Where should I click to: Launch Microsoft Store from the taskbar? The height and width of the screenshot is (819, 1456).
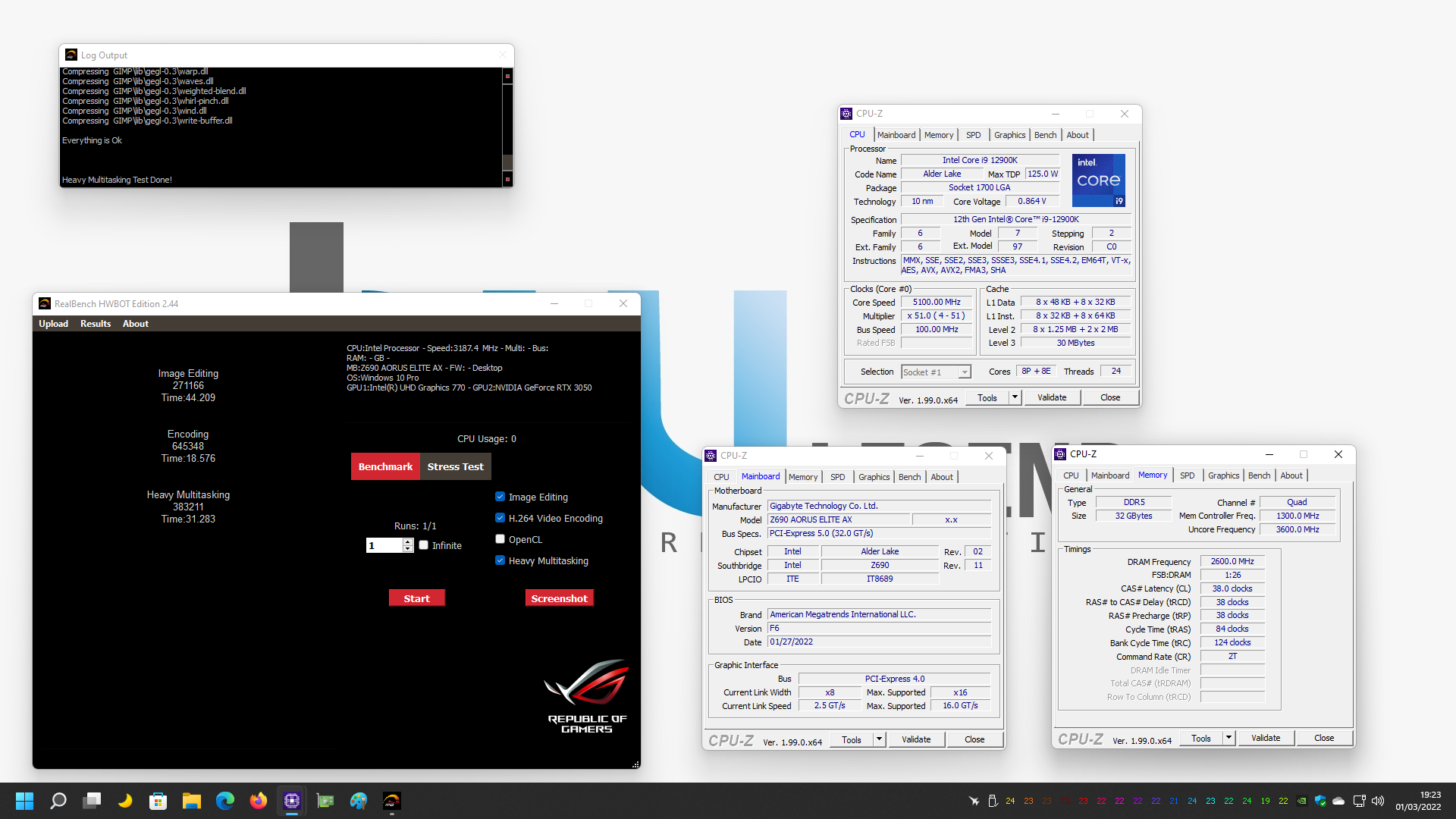(x=158, y=801)
